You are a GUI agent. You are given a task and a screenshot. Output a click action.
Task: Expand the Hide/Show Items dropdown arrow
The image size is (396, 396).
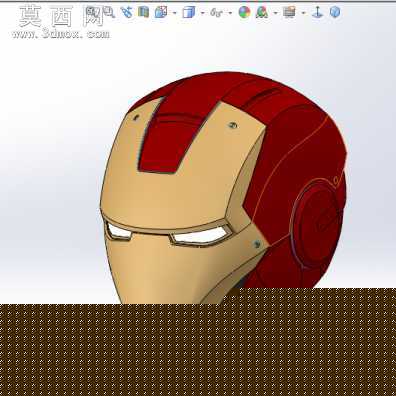[x=230, y=13]
